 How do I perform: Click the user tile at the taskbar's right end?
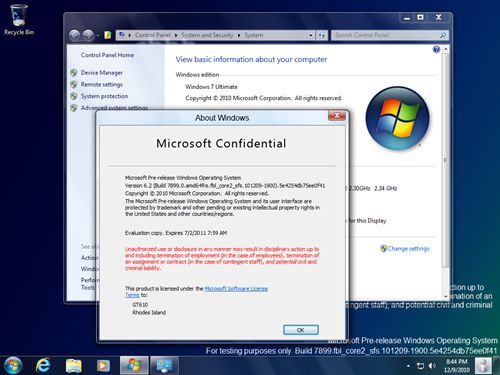[483, 366]
